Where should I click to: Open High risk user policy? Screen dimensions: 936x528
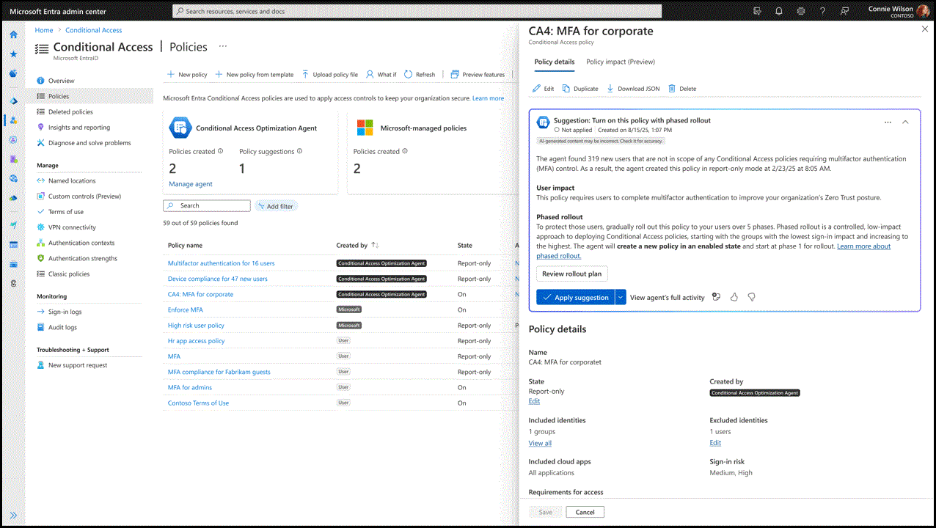(x=196, y=325)
